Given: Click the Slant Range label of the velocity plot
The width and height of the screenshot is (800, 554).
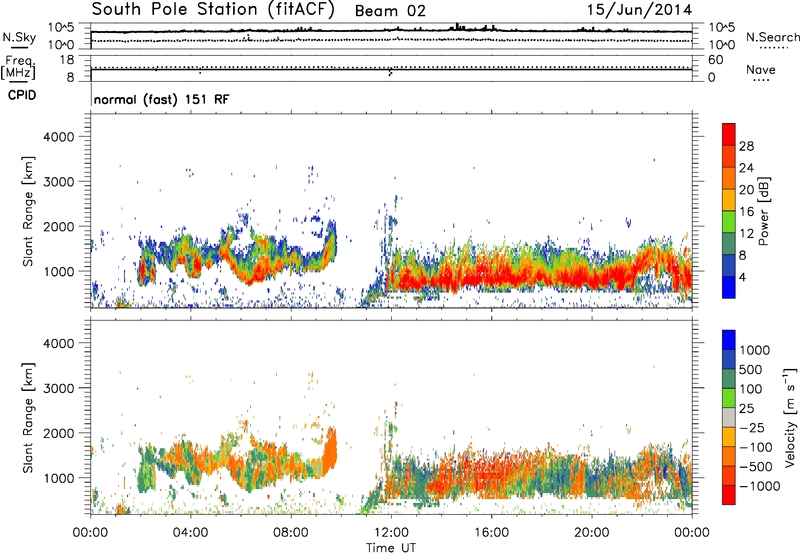Looking at the screenshot, I should [x=28, y=417].
